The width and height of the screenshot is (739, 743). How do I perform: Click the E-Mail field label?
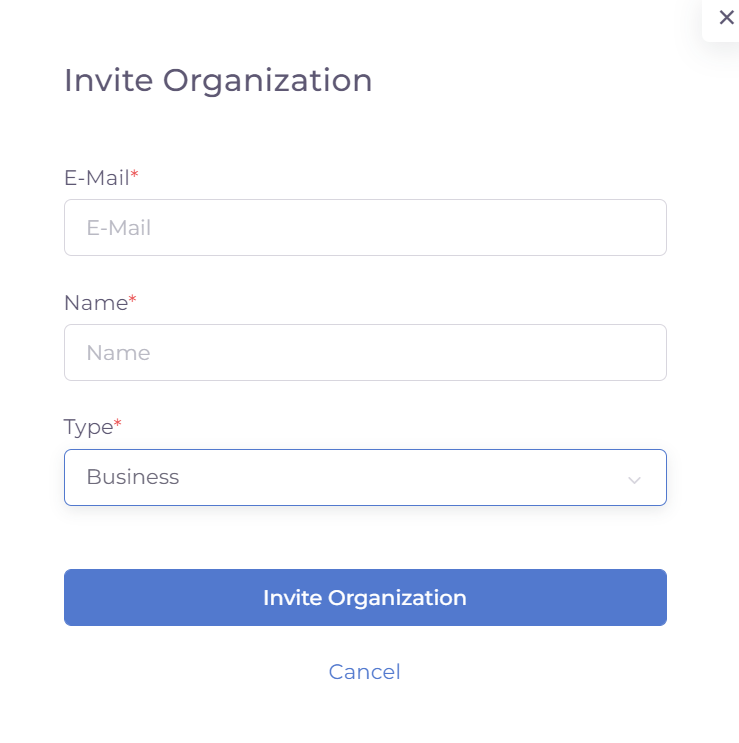96,178
